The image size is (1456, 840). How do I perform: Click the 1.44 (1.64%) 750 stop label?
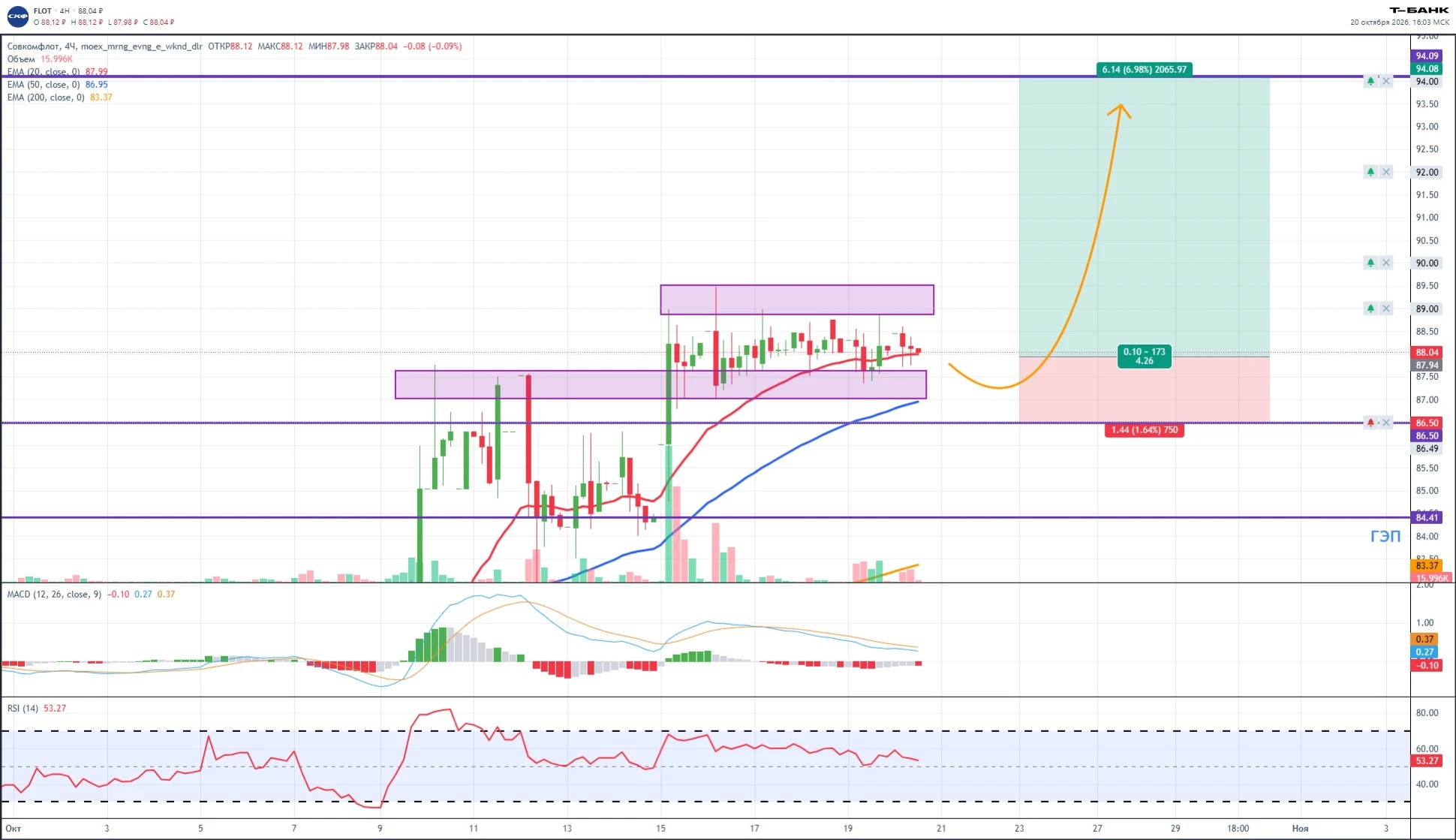[1145, 430]
